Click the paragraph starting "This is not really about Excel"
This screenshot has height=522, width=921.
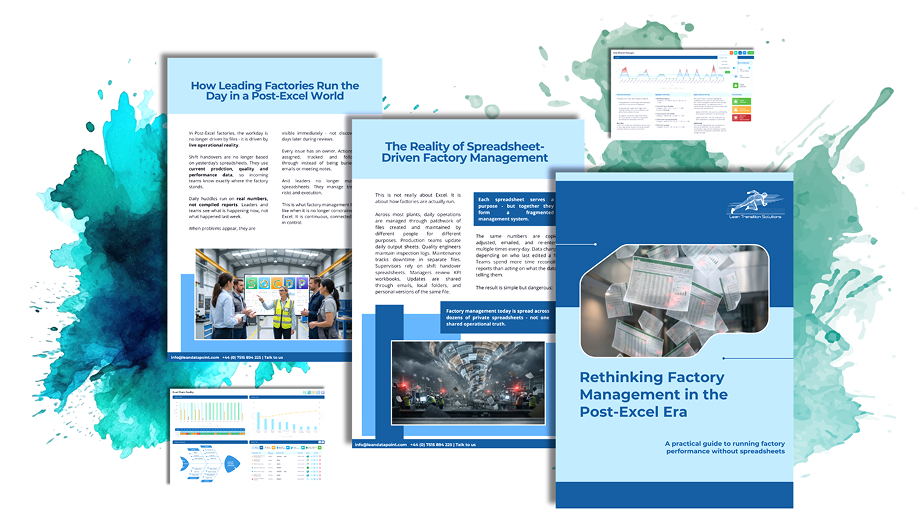(418, 198)
